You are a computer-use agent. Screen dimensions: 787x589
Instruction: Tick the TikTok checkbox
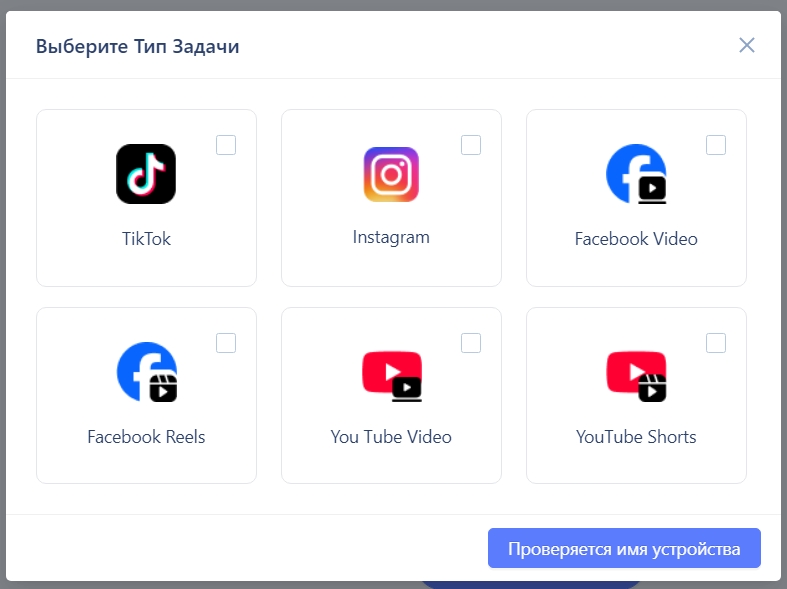coord(226,145)
